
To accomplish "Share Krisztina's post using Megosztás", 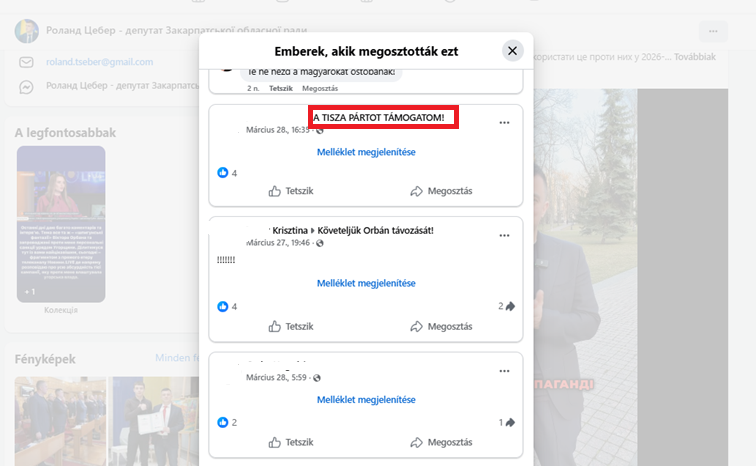I will [440, 326].
